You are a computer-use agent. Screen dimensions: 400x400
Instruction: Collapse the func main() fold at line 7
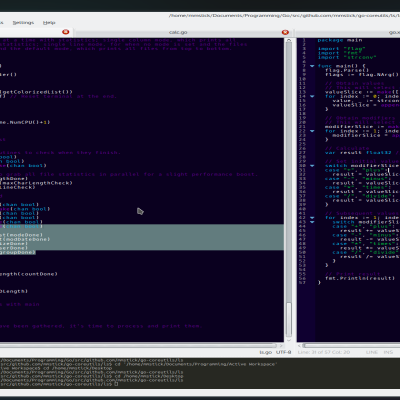312,66
